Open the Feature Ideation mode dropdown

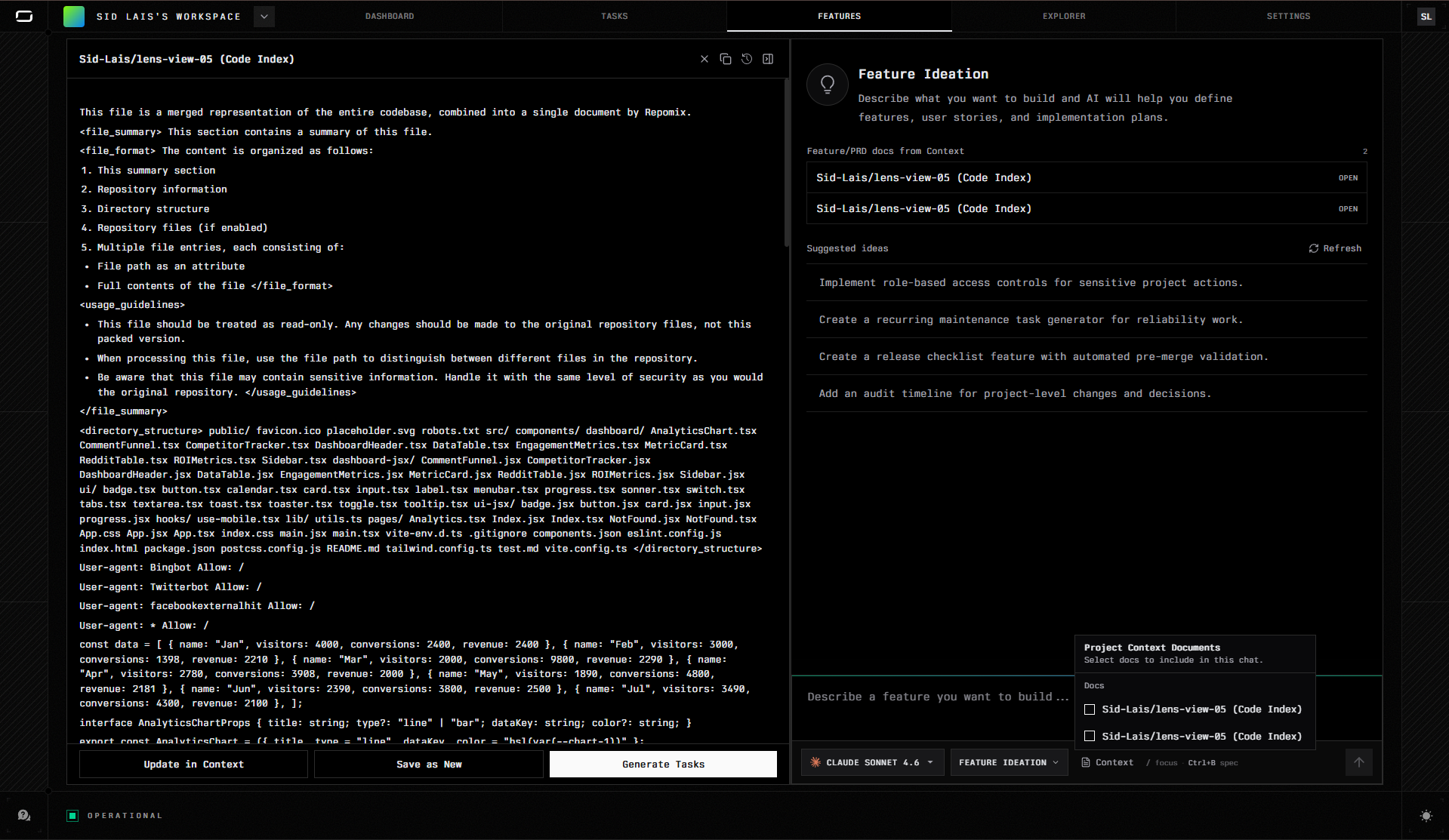(1008, 762)
